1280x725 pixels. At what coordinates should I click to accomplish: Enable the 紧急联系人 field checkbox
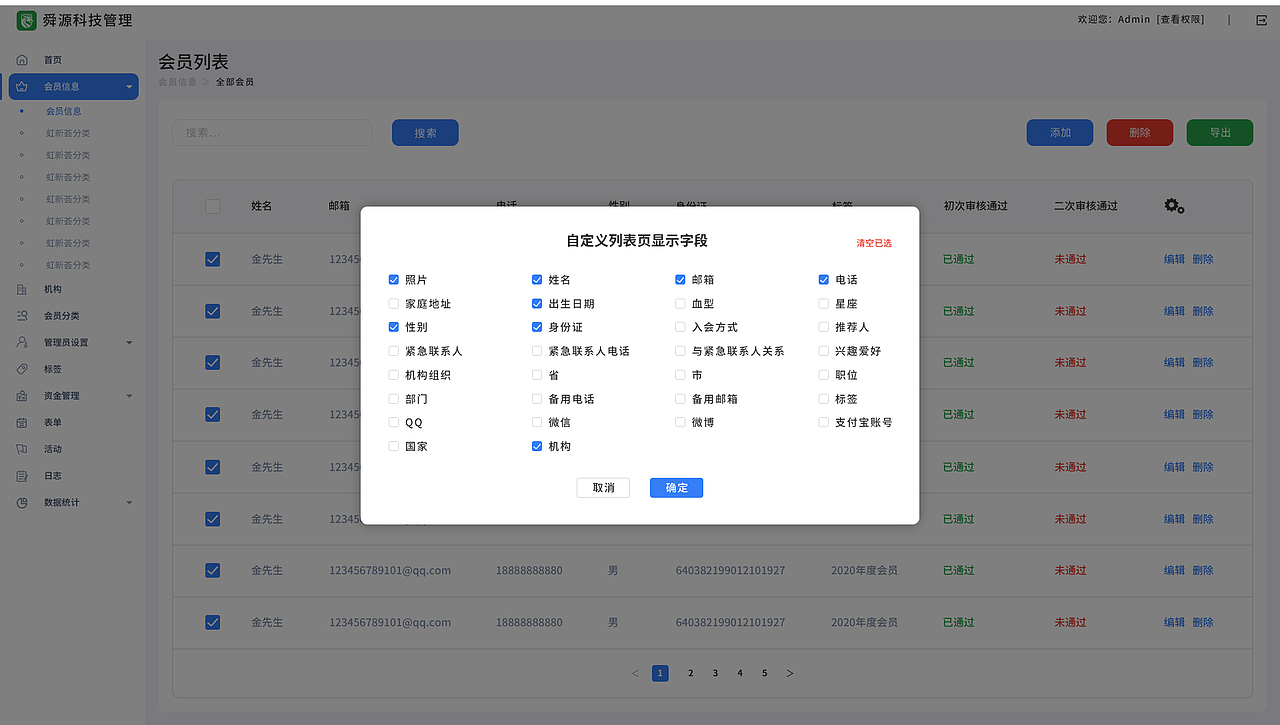(393, 351)
